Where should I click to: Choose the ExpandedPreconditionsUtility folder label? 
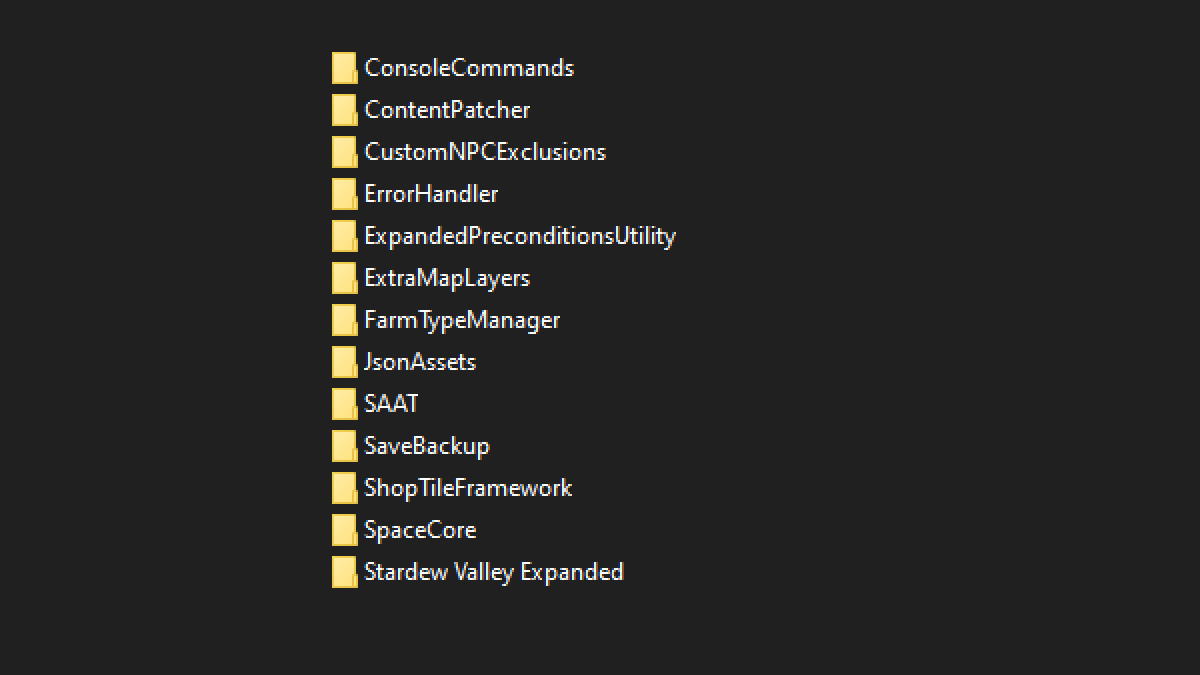pos(520,236)
